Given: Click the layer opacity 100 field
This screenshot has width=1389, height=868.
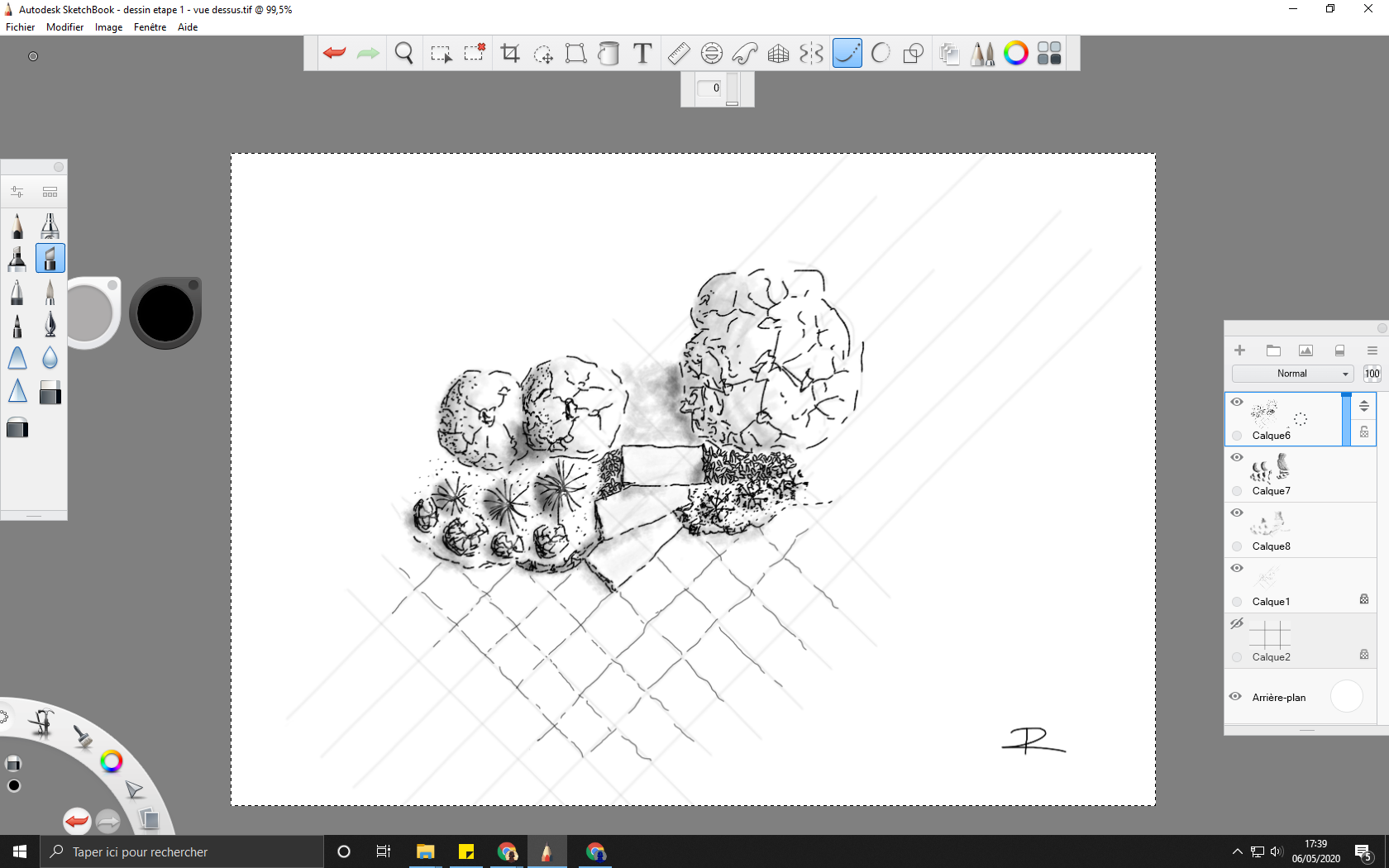Looking at the screenshot, I should pyautogui.click(x=1372, y=374).
